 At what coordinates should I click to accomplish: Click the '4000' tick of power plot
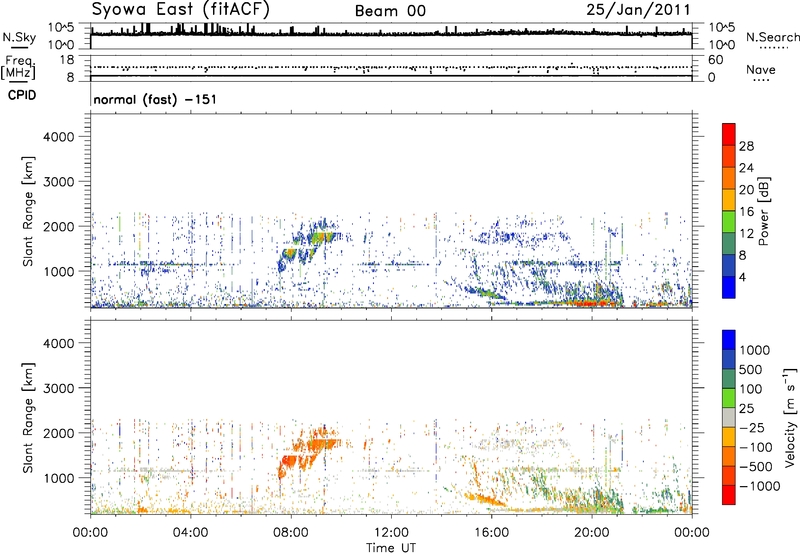(58, 137)
